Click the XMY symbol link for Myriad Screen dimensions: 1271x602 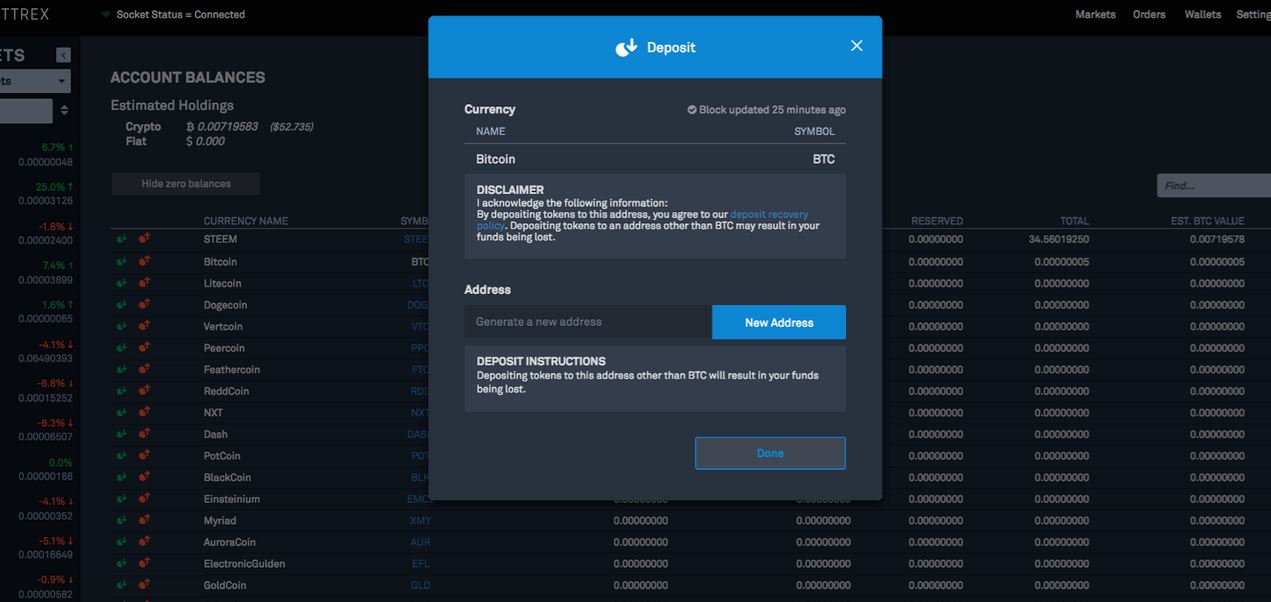[x=421, y=521]
